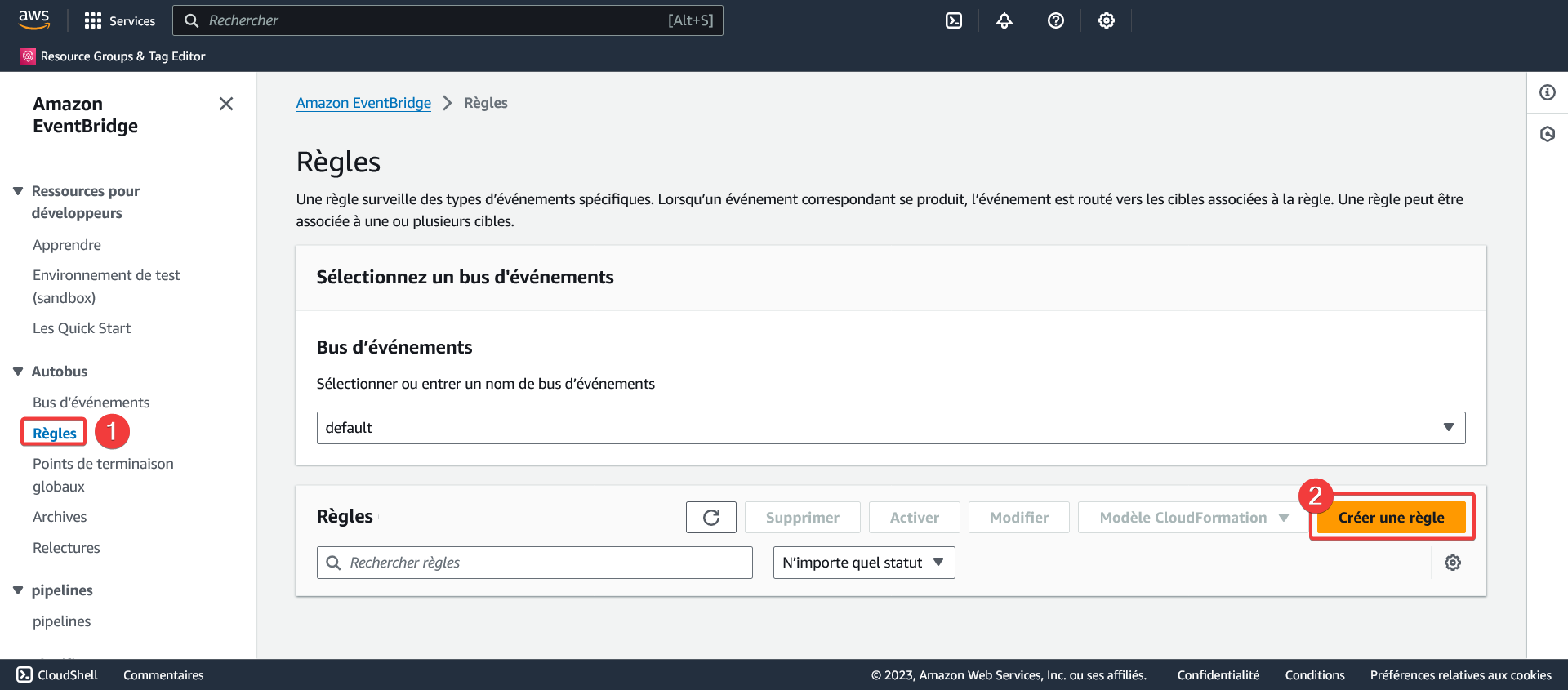The image size is (1568, 690).
Task: Open Les Quick Start
Action: [82, 328]
